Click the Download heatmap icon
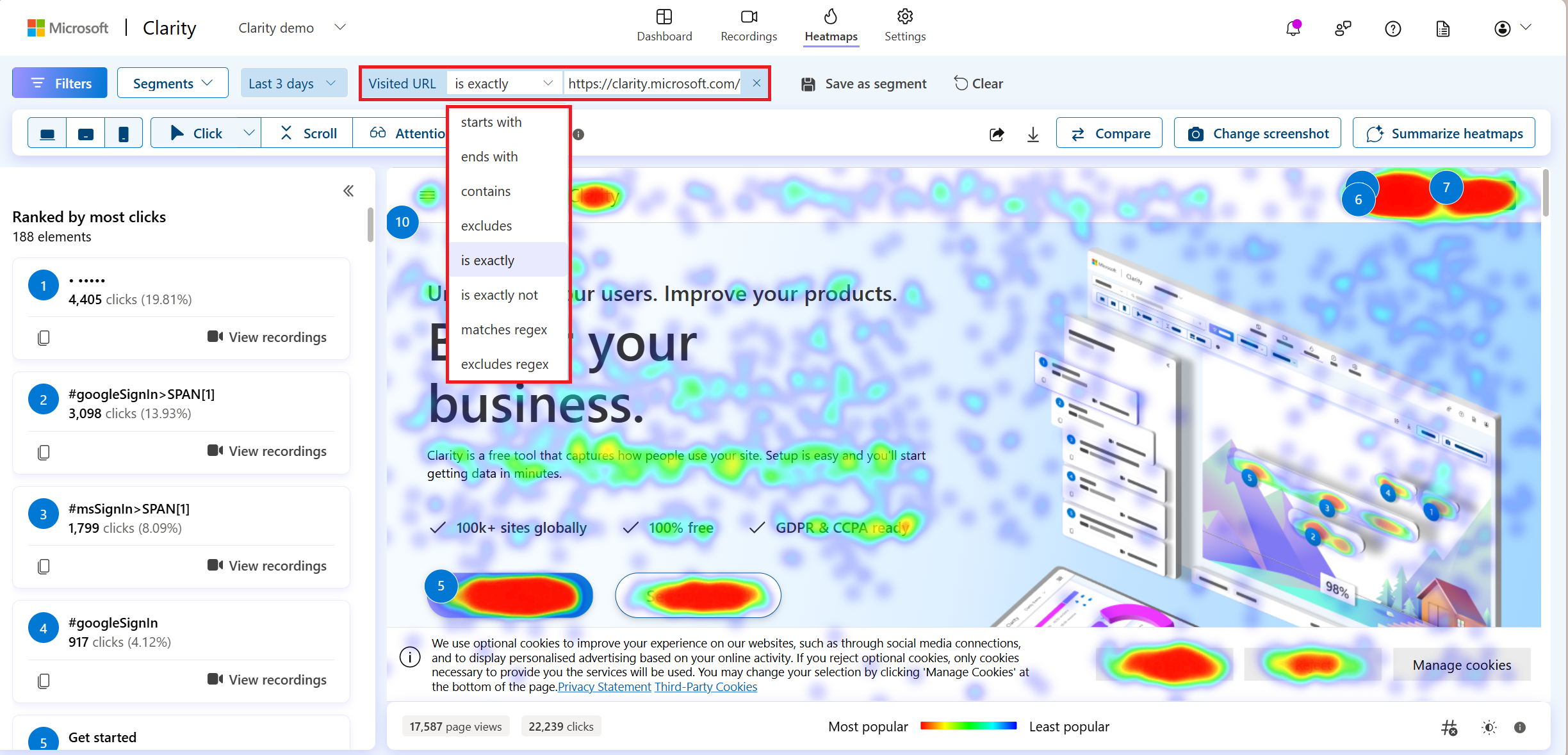Screen dimensions: 1568x755 tap(1033, 133)
